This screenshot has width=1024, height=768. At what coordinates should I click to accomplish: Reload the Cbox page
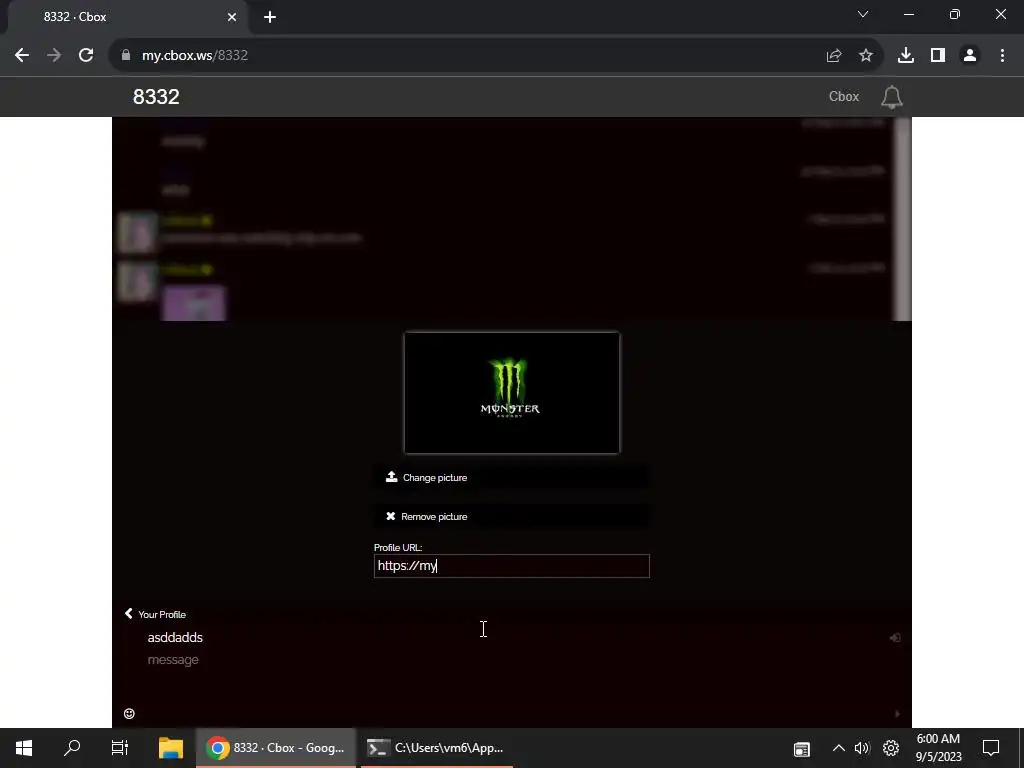tap(86, 56)
